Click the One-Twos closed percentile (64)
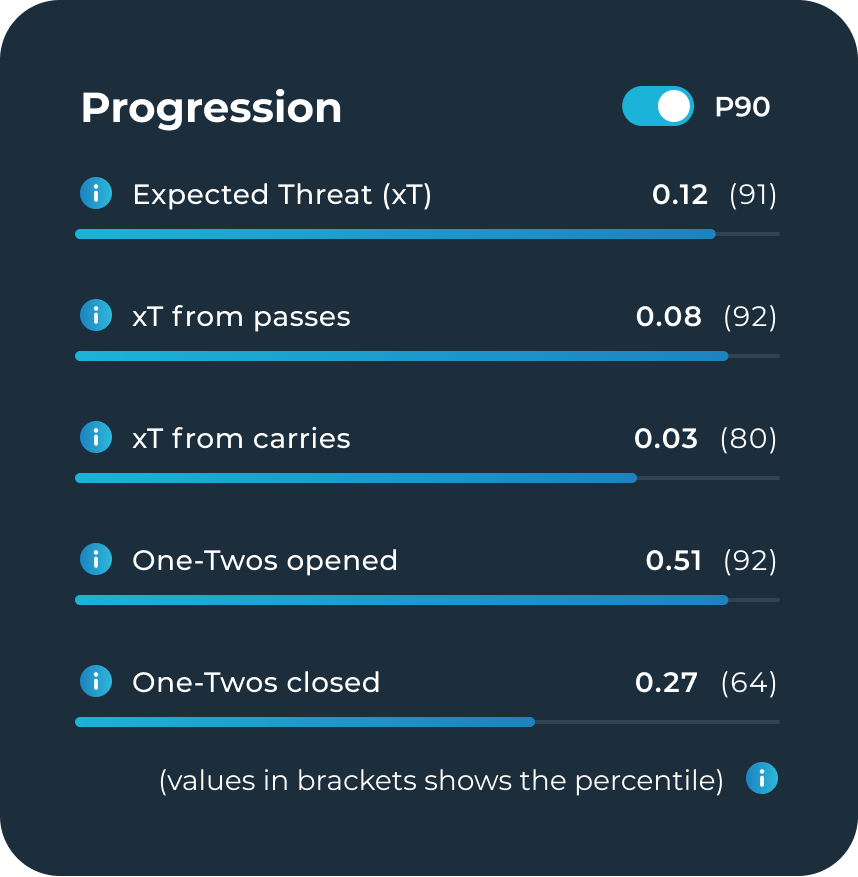858x877 pixels. pyautogui.click(x=749, y=683)
